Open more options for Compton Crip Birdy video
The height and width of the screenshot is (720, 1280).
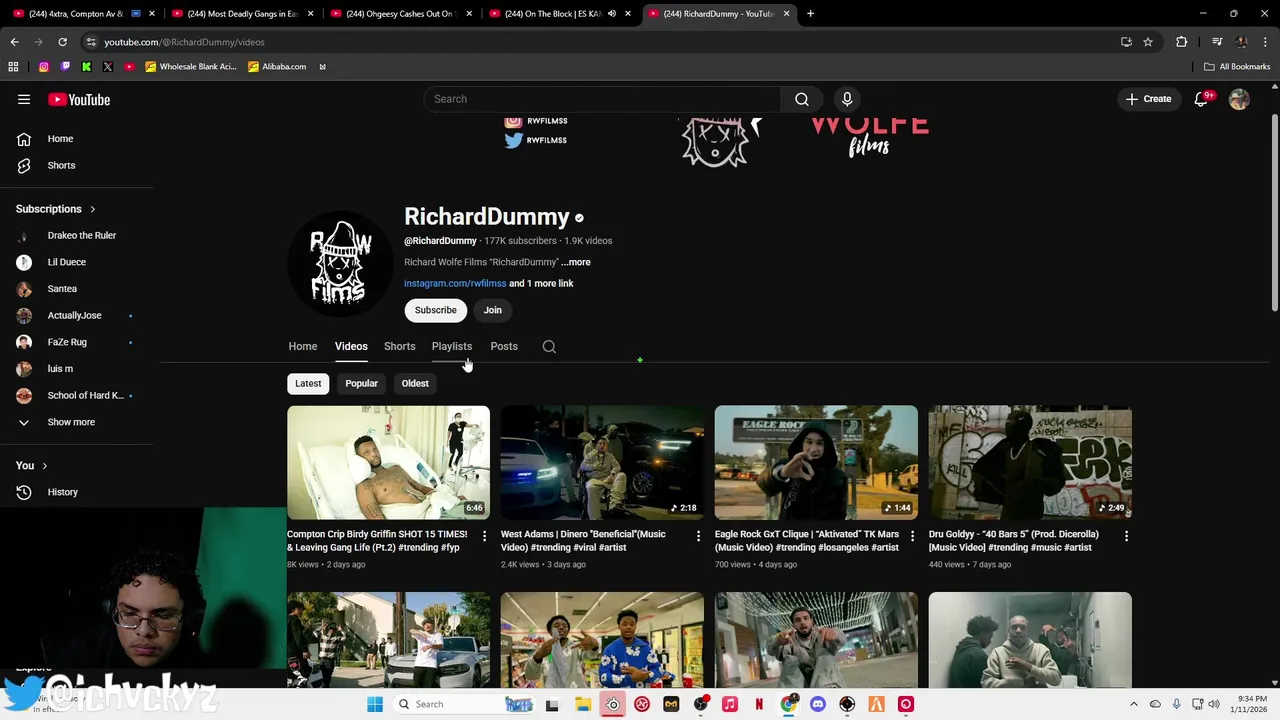tap(484, 536)
